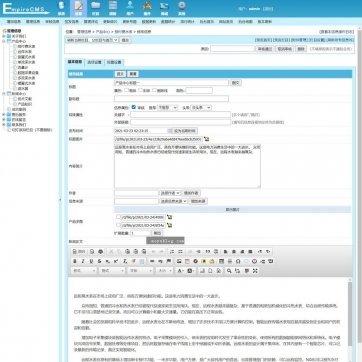The height and width of the screenshot is (362, 362).
Task: Open the headline level dropdown
Action: (x=201, y=108)
